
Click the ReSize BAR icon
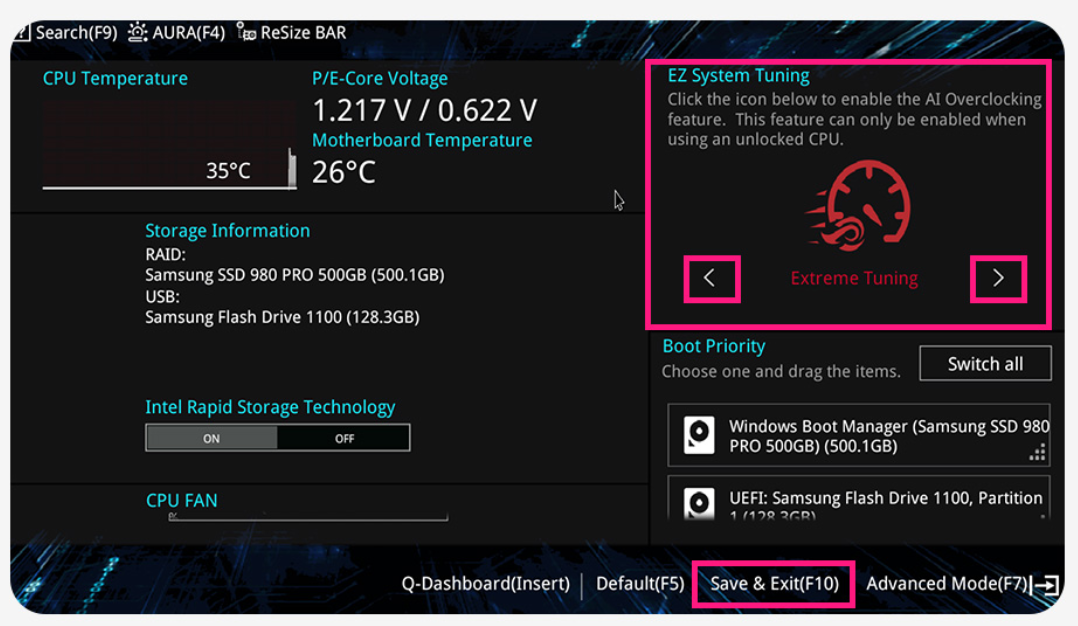point(246,32)
